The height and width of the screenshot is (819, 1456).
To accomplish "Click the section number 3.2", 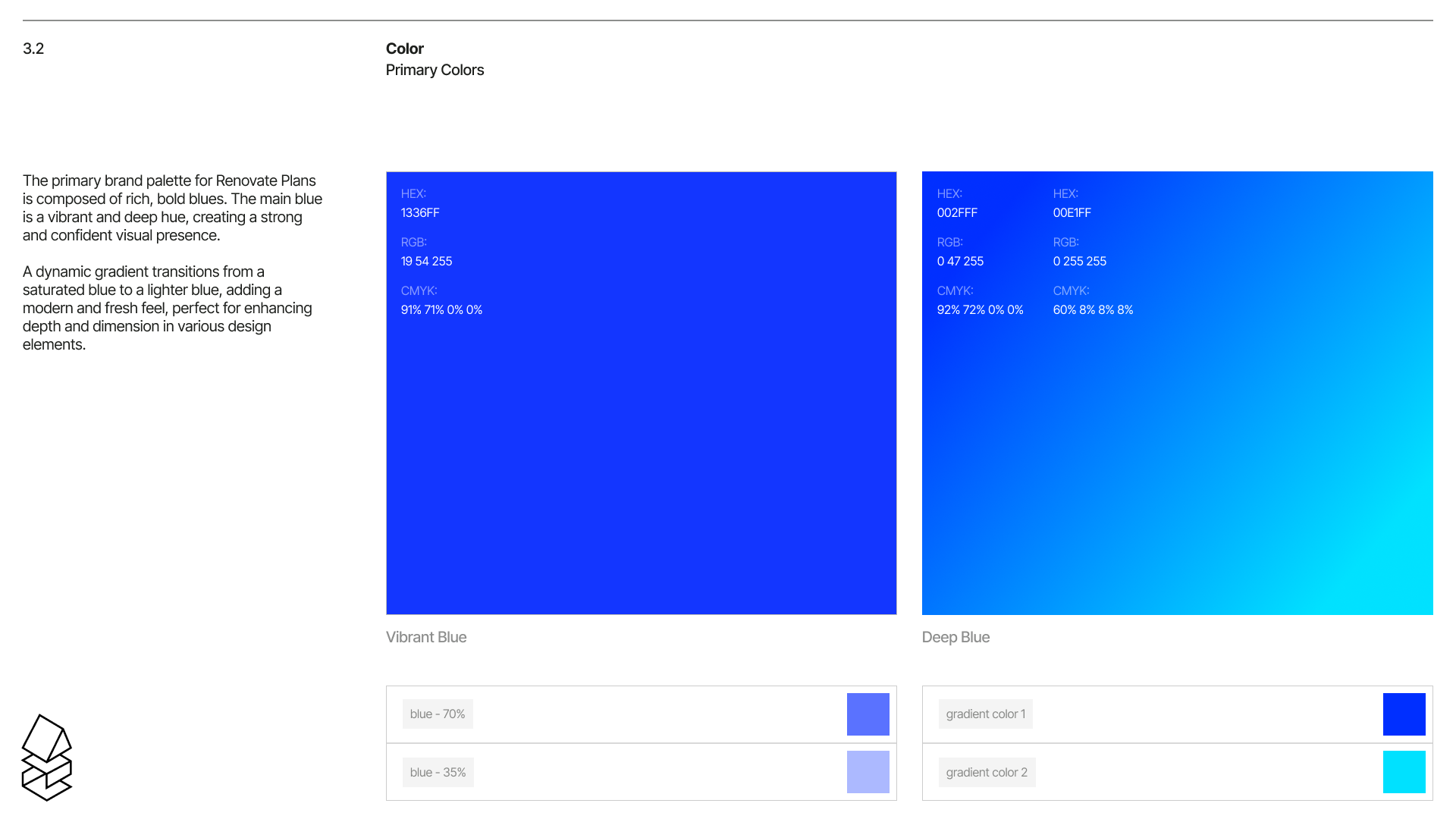I will point(33,49).
